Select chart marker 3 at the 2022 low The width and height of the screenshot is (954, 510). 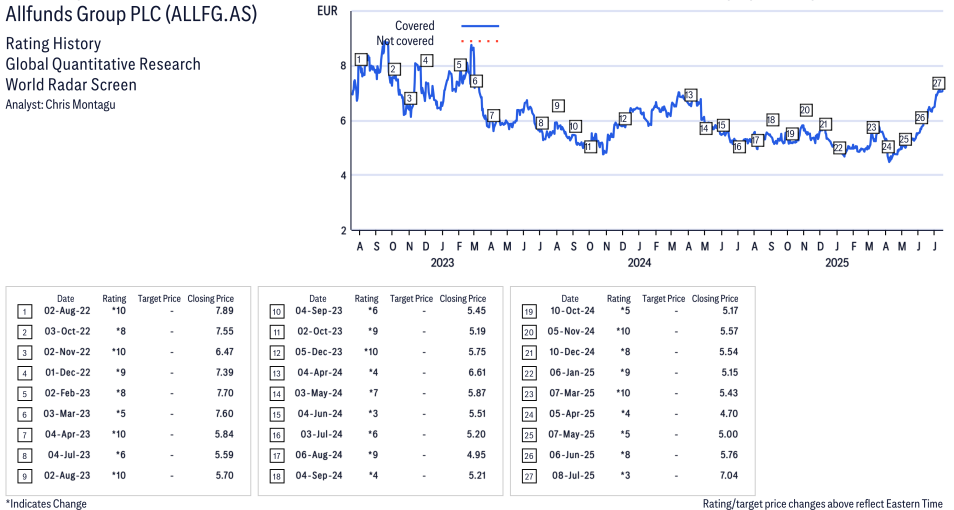(409, 98)
